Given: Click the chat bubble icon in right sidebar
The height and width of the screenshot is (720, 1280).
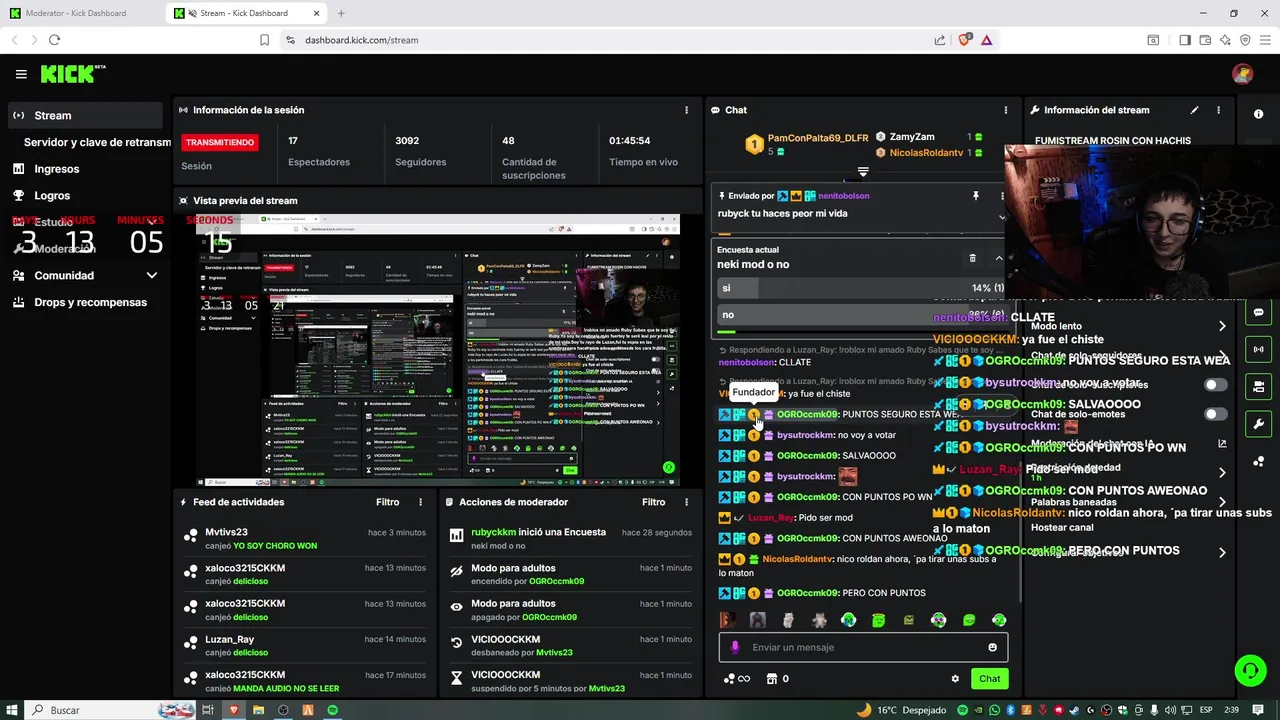Looking at the screenshot, I should click(1258, 312).
